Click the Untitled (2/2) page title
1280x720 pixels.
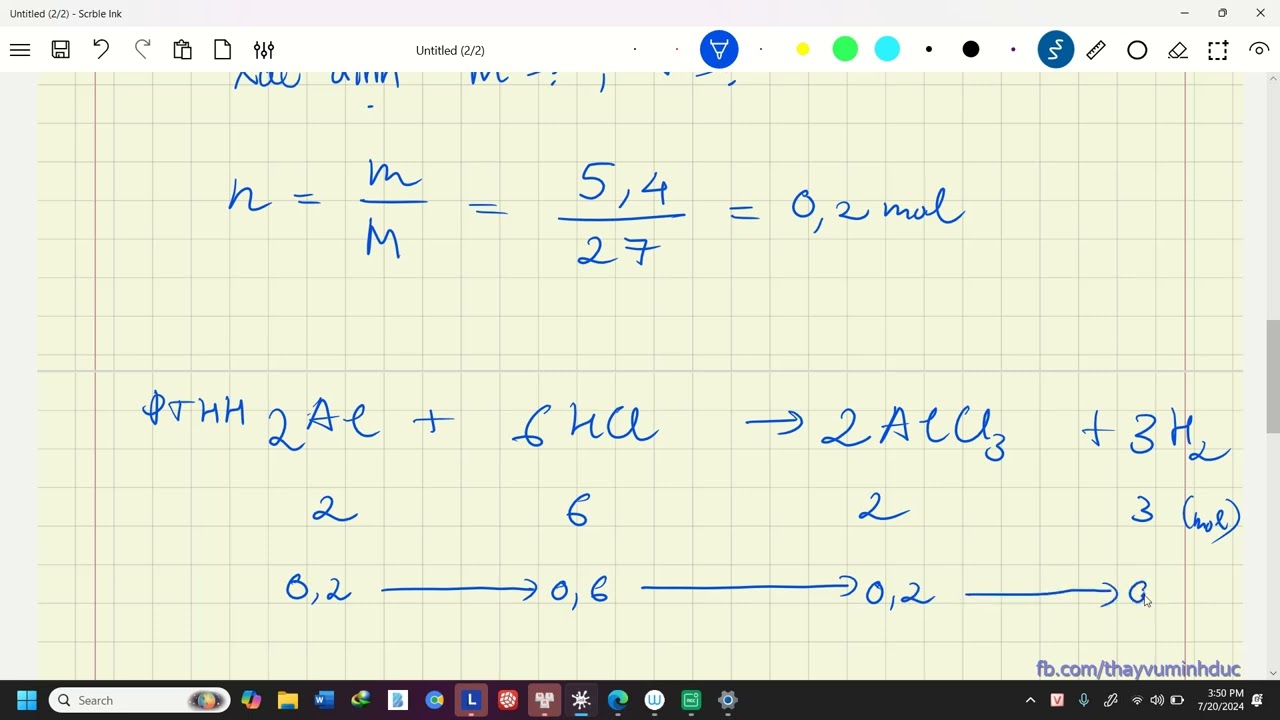450,50
